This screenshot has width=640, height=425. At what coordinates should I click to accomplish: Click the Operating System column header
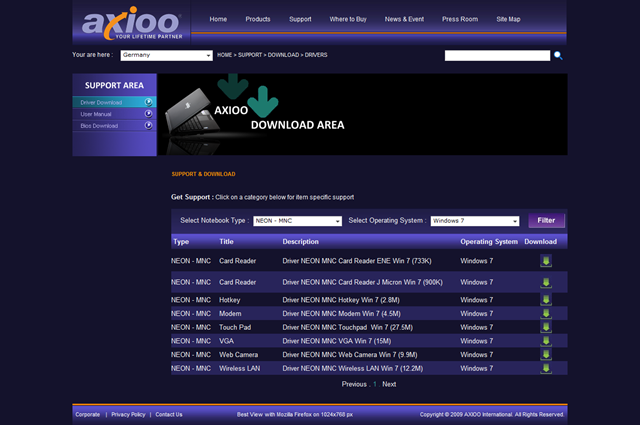coord(489,242)
